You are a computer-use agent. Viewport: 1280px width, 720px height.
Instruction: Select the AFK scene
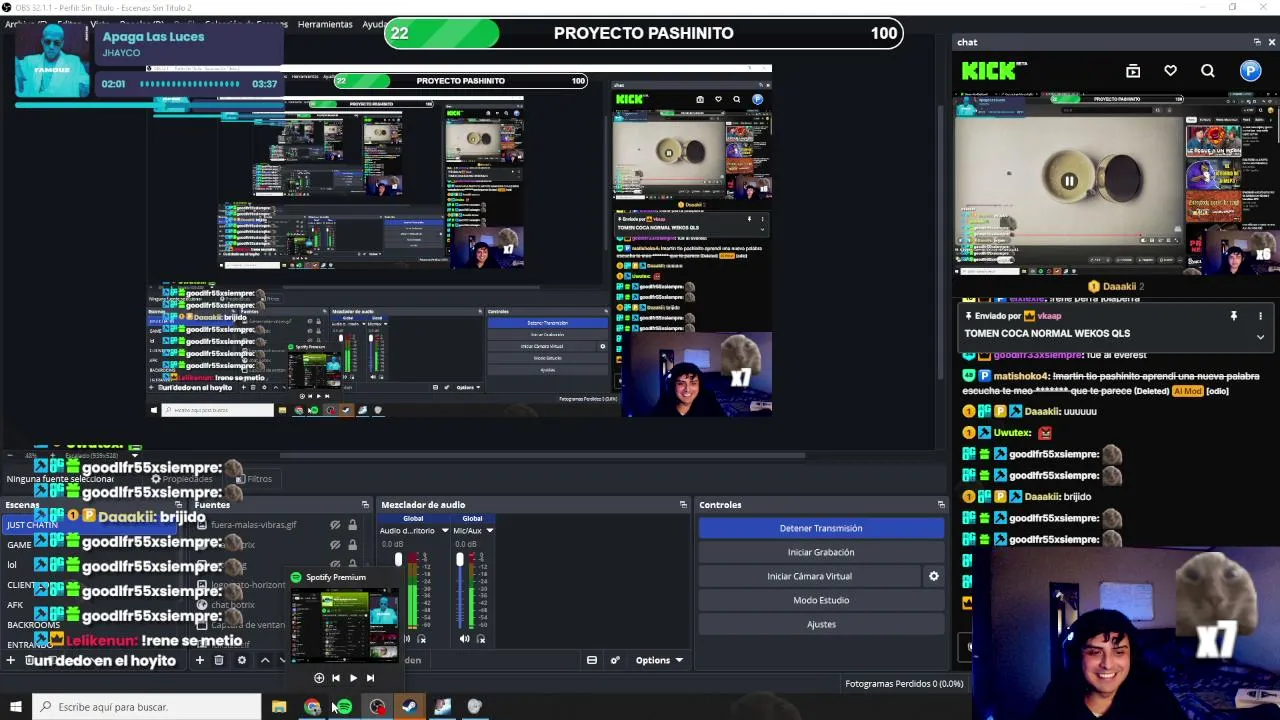tap(15, 605)
